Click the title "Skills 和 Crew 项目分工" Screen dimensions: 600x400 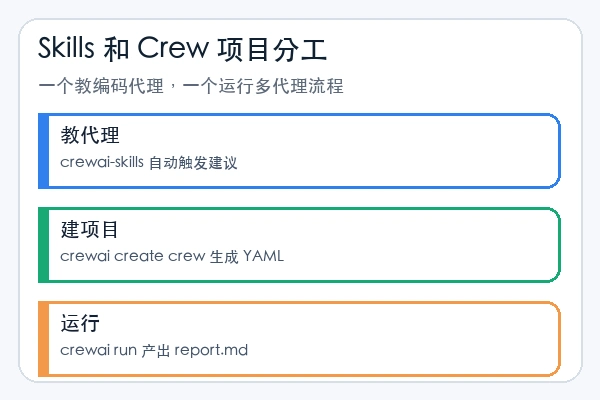(182, 49)
